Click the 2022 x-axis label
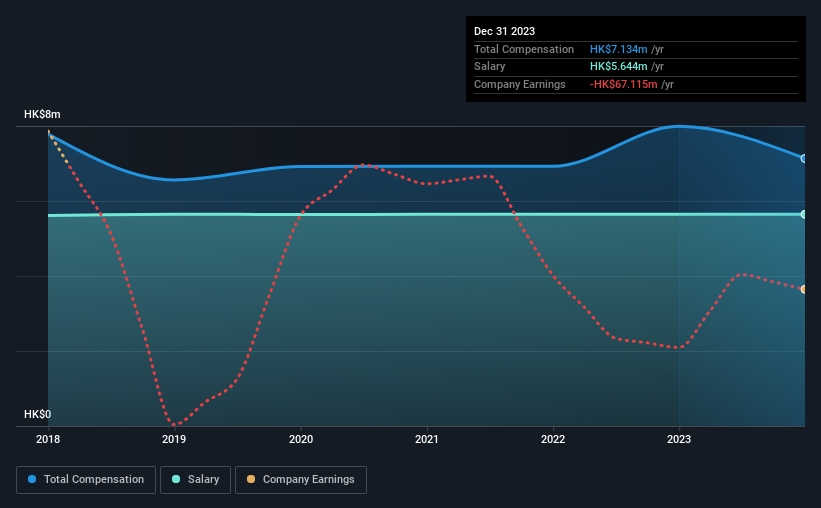Image resolution: width=821 pixels, height=508 pixels. (553, 439)
